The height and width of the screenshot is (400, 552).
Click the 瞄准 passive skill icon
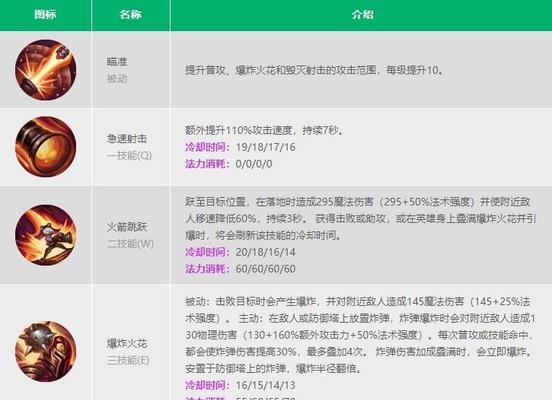[x=45, y=70]
